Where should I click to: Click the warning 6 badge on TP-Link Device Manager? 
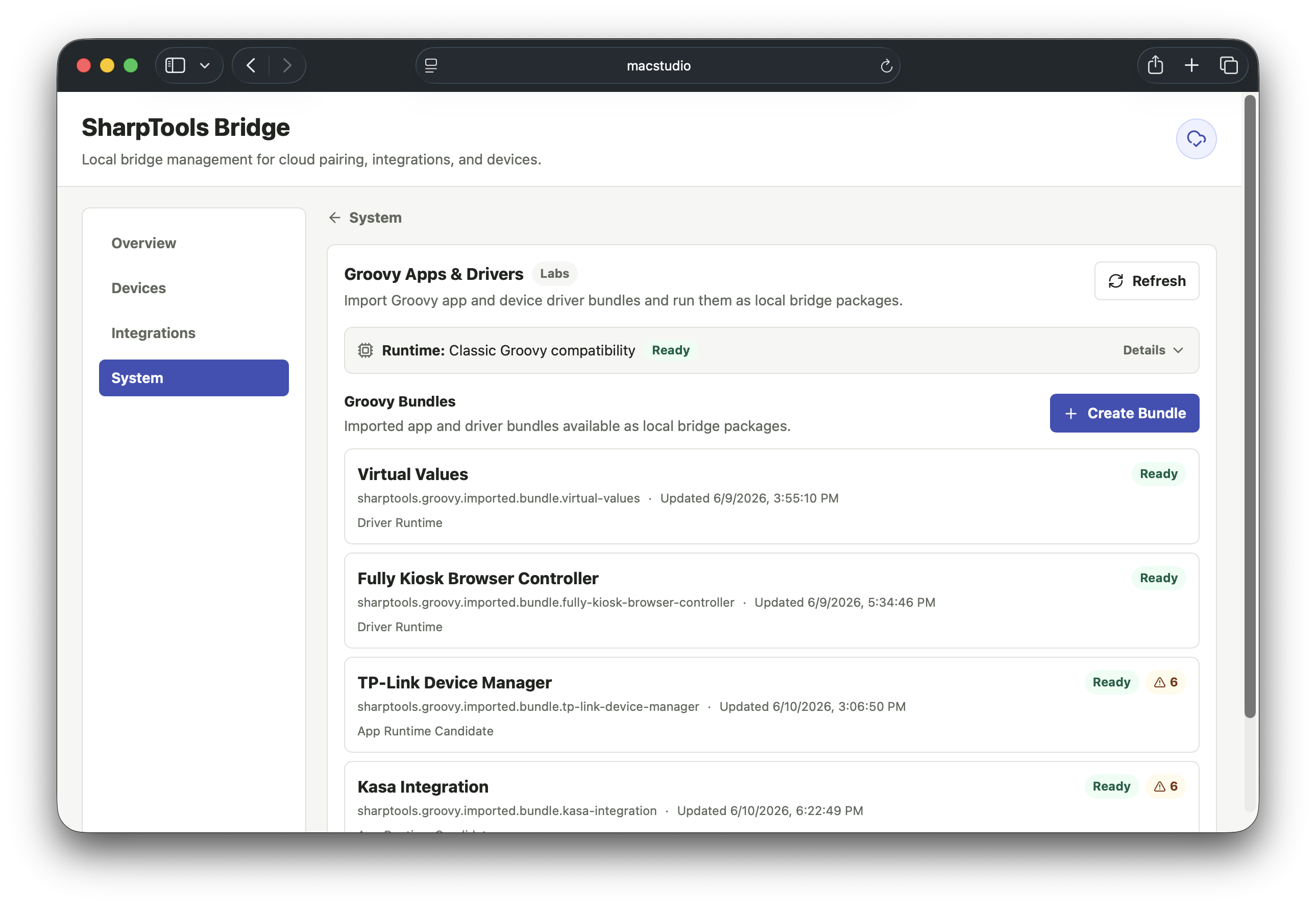[x=1165, y=682]
